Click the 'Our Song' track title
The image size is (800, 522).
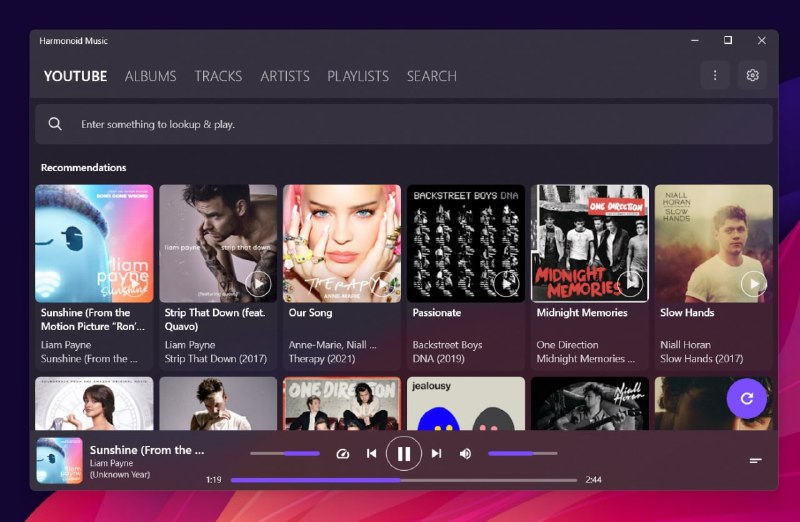(310, 313)
